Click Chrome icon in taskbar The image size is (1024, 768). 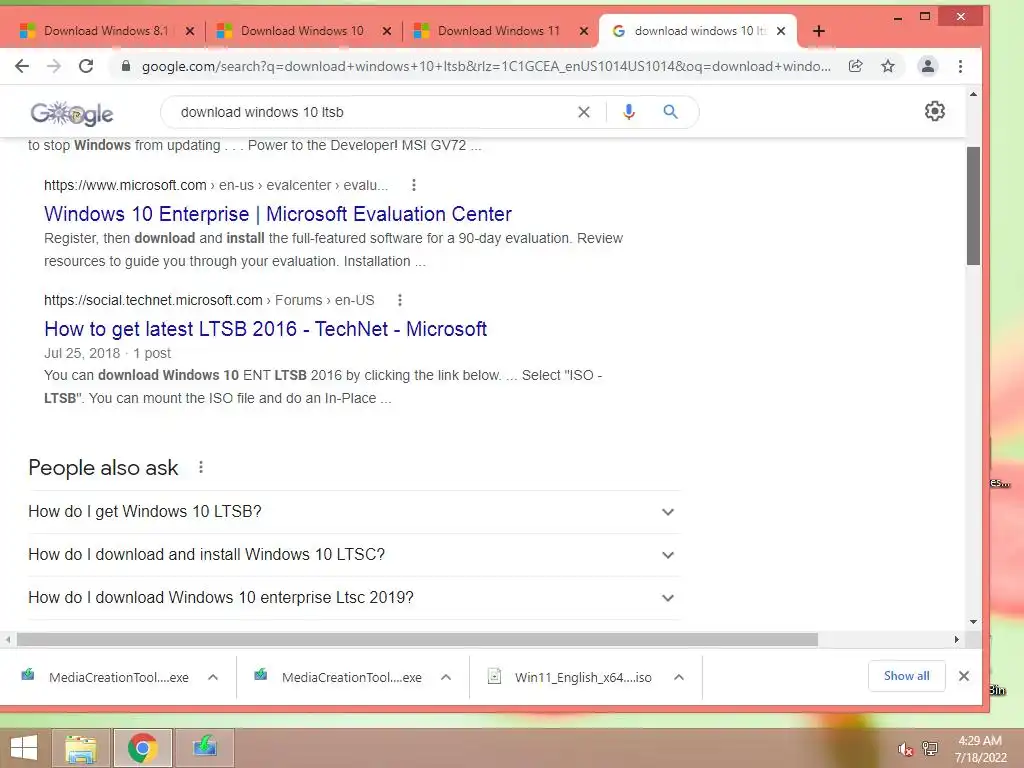point(142,748)
